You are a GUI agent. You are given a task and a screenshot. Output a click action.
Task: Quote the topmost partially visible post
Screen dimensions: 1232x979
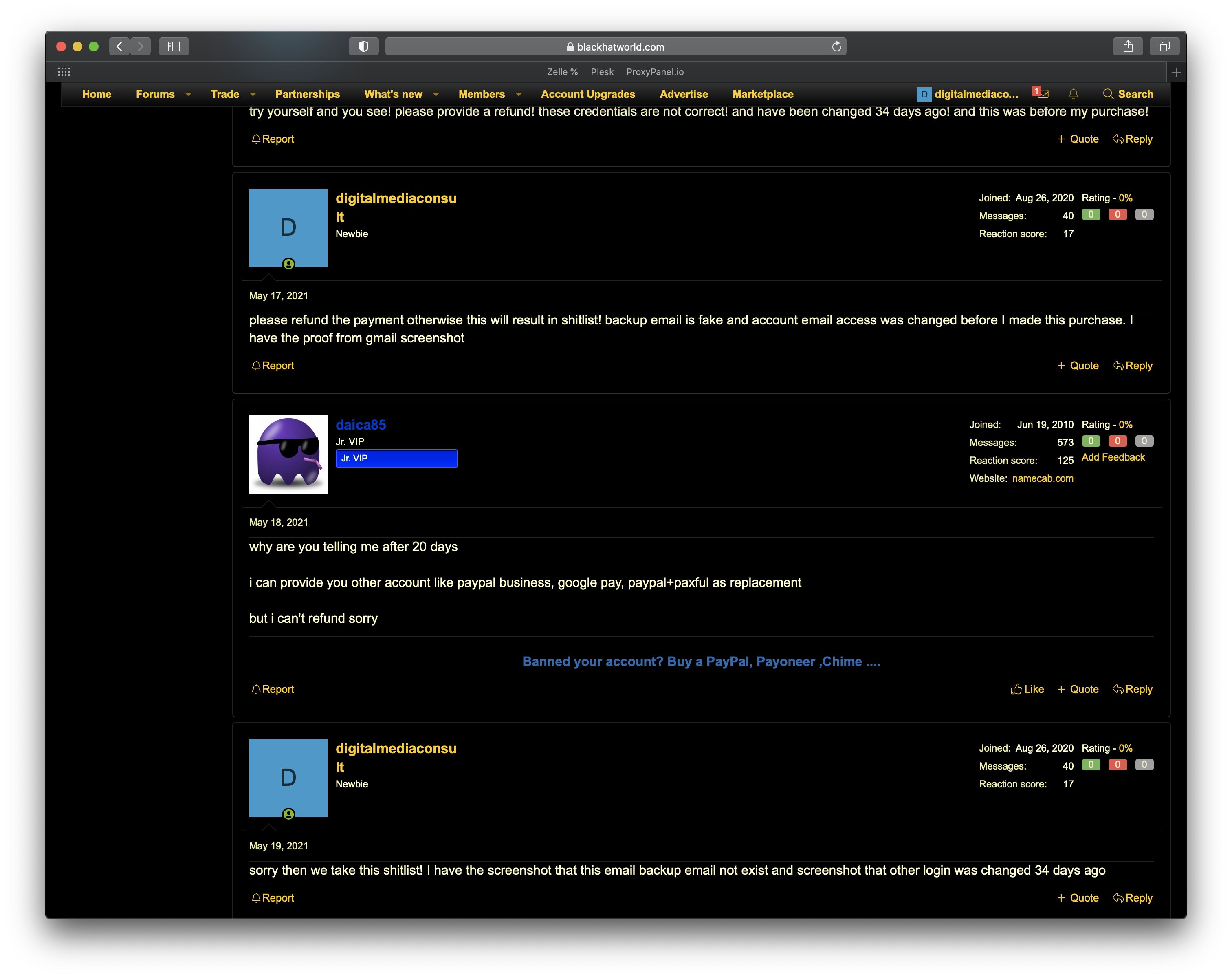(1078, 139)
